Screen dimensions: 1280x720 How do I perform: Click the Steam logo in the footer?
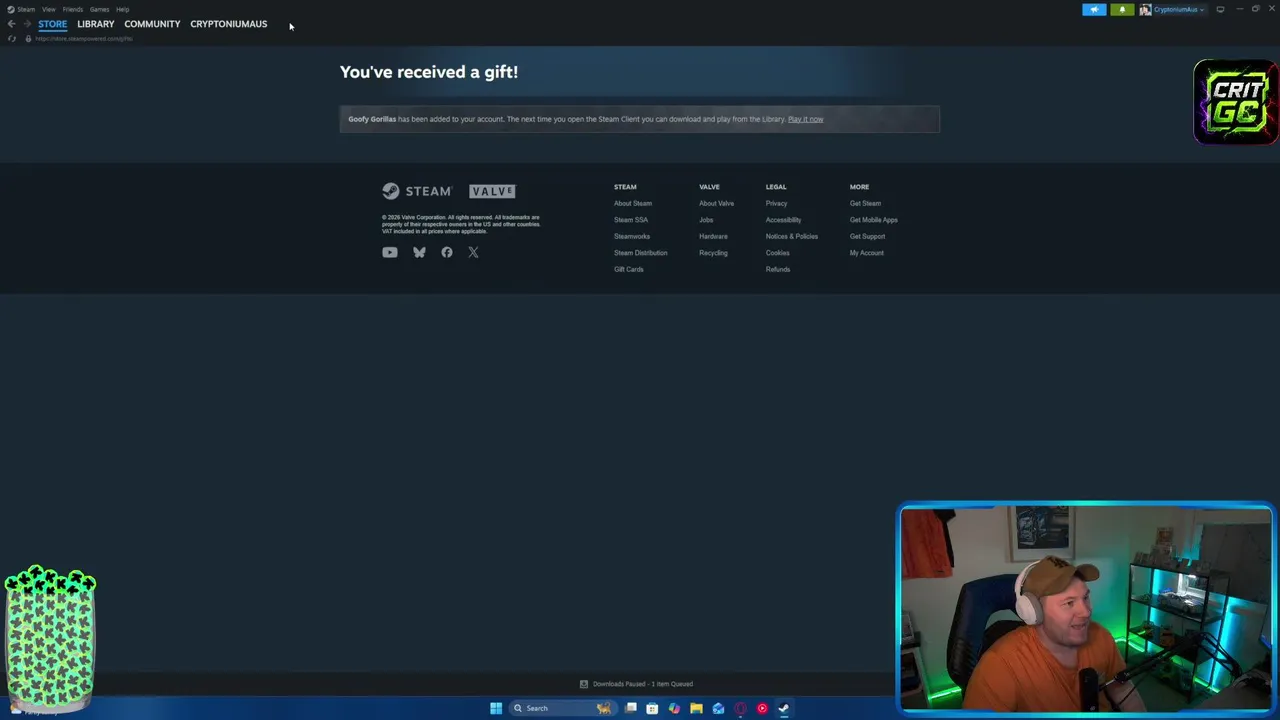click(417, 191)
